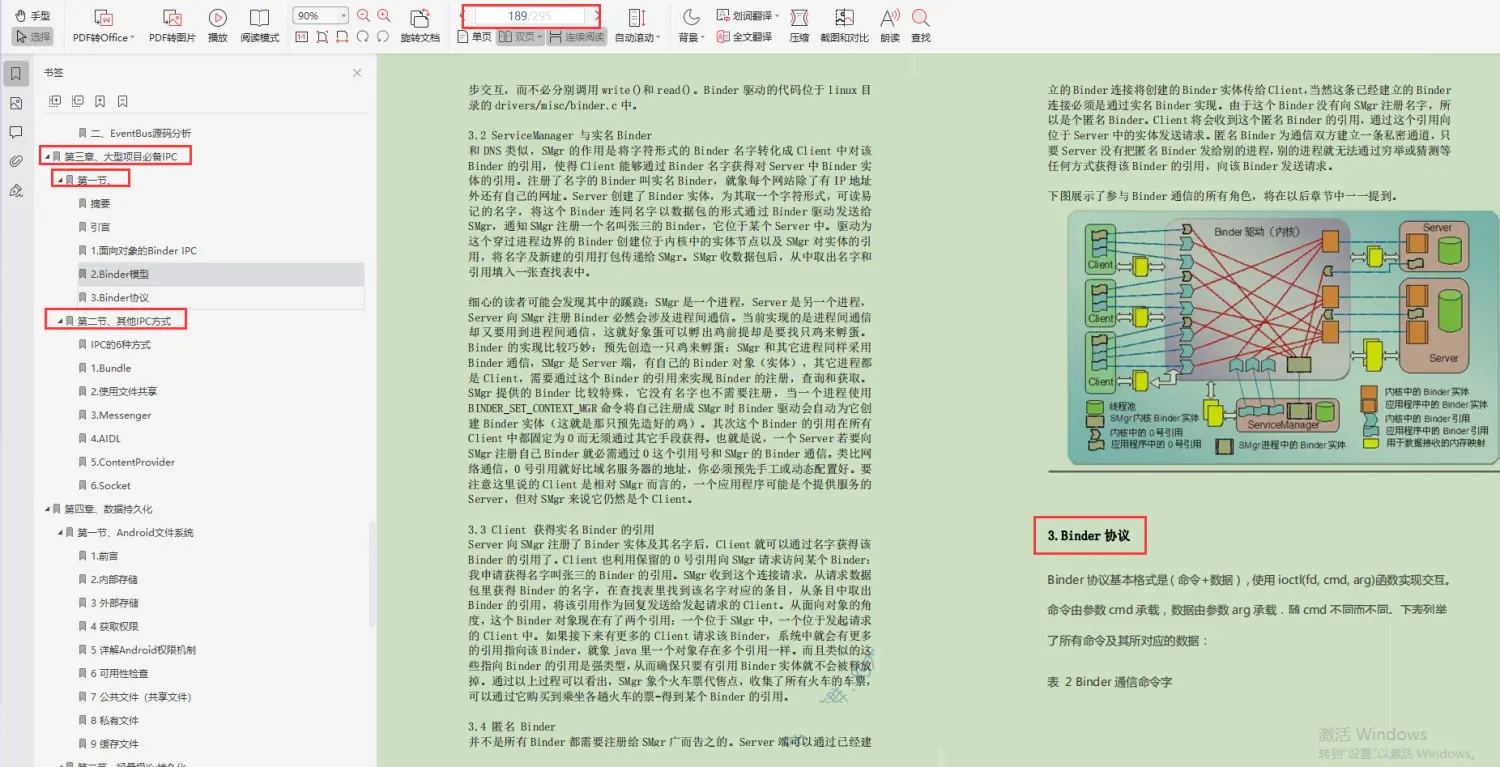
Task: Open the thumbnails sidebar panel icon
Action: tap(16, 103)
